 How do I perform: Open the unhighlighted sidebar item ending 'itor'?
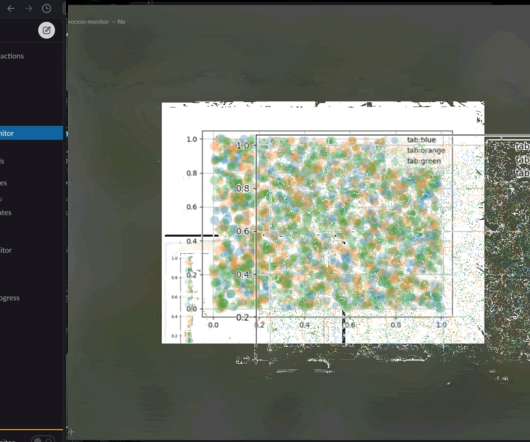tap(6, 250)
